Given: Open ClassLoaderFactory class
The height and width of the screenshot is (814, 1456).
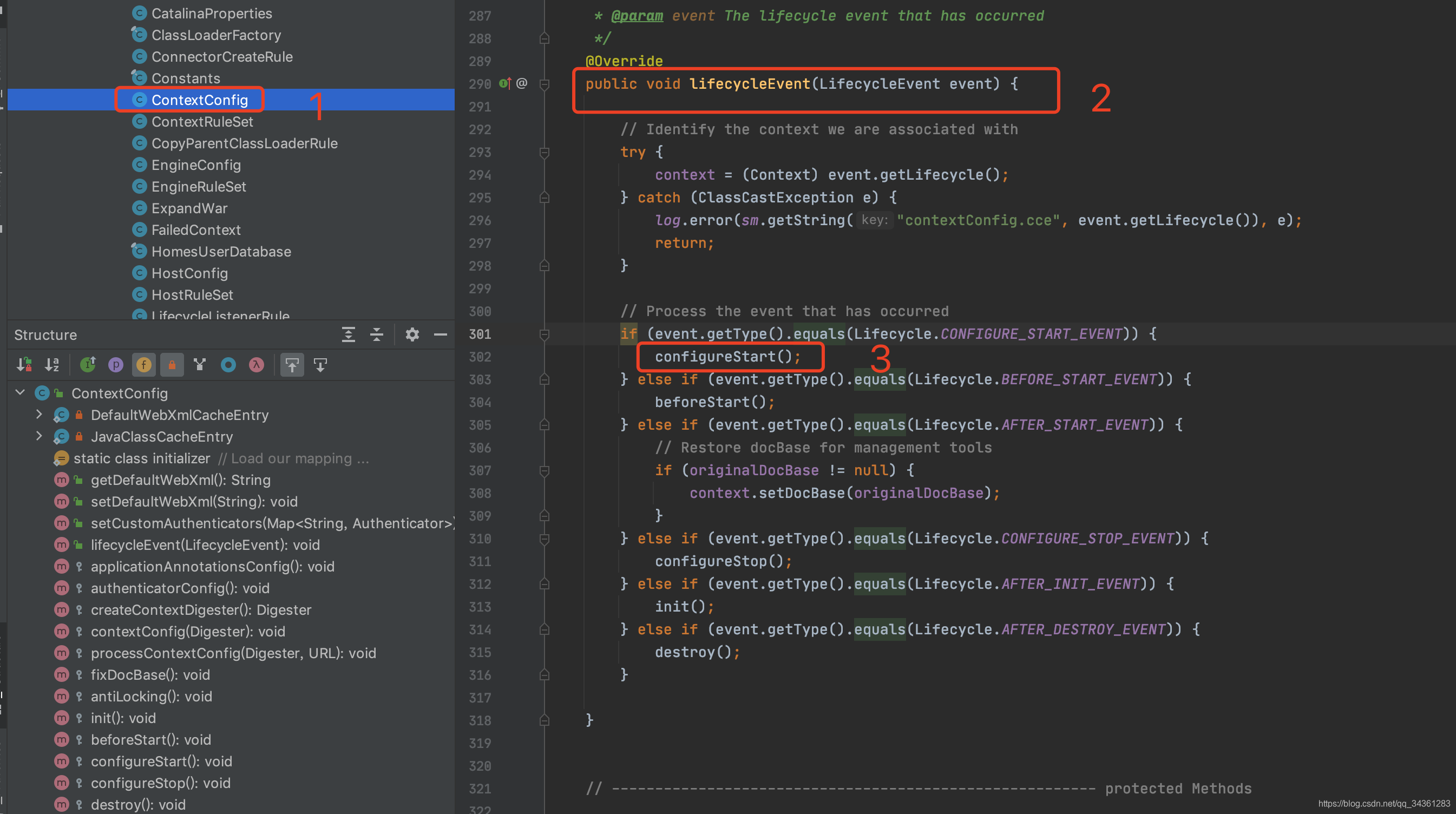Looking at the screenshot, I should [x=216, y=35].
